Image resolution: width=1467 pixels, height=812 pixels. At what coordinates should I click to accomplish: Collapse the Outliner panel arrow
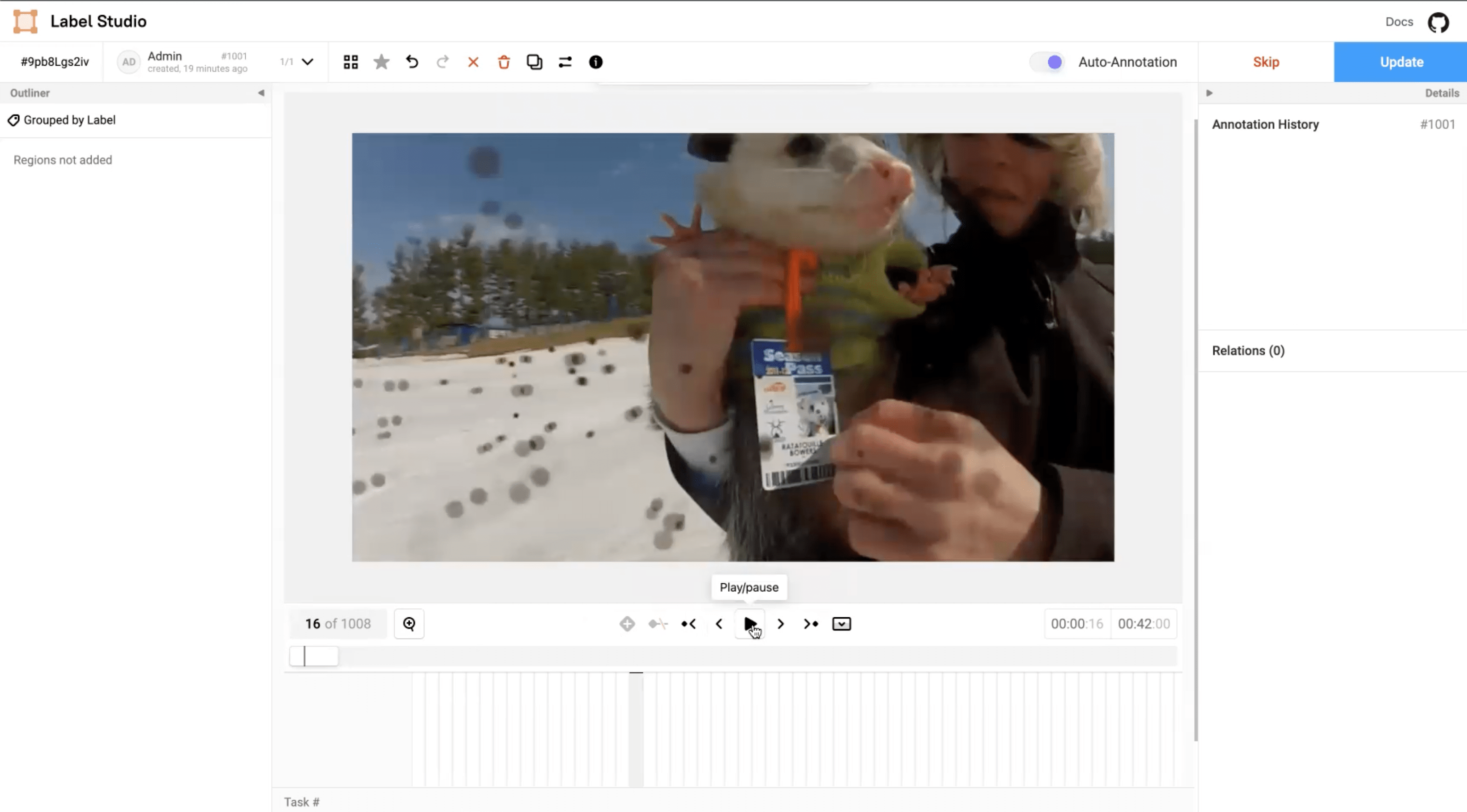[261, 93]
